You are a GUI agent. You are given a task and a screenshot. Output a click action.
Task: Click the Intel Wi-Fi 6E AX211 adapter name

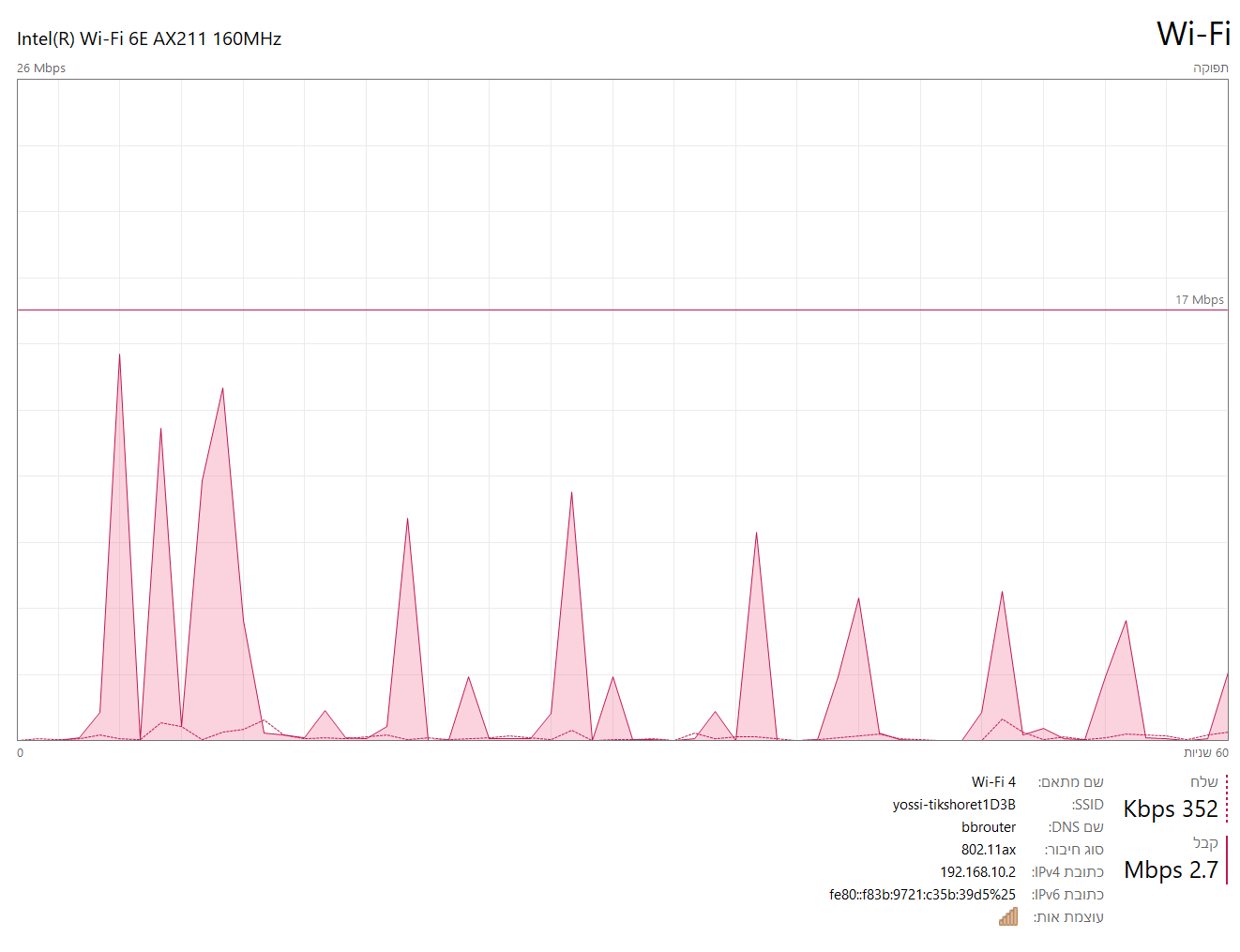149,38
